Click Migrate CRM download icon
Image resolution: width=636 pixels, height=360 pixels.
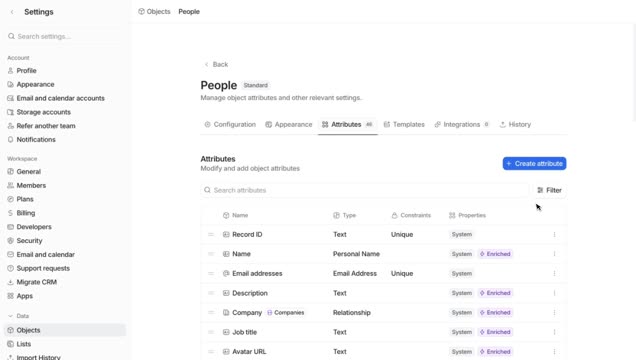click(x=11, y=282)
